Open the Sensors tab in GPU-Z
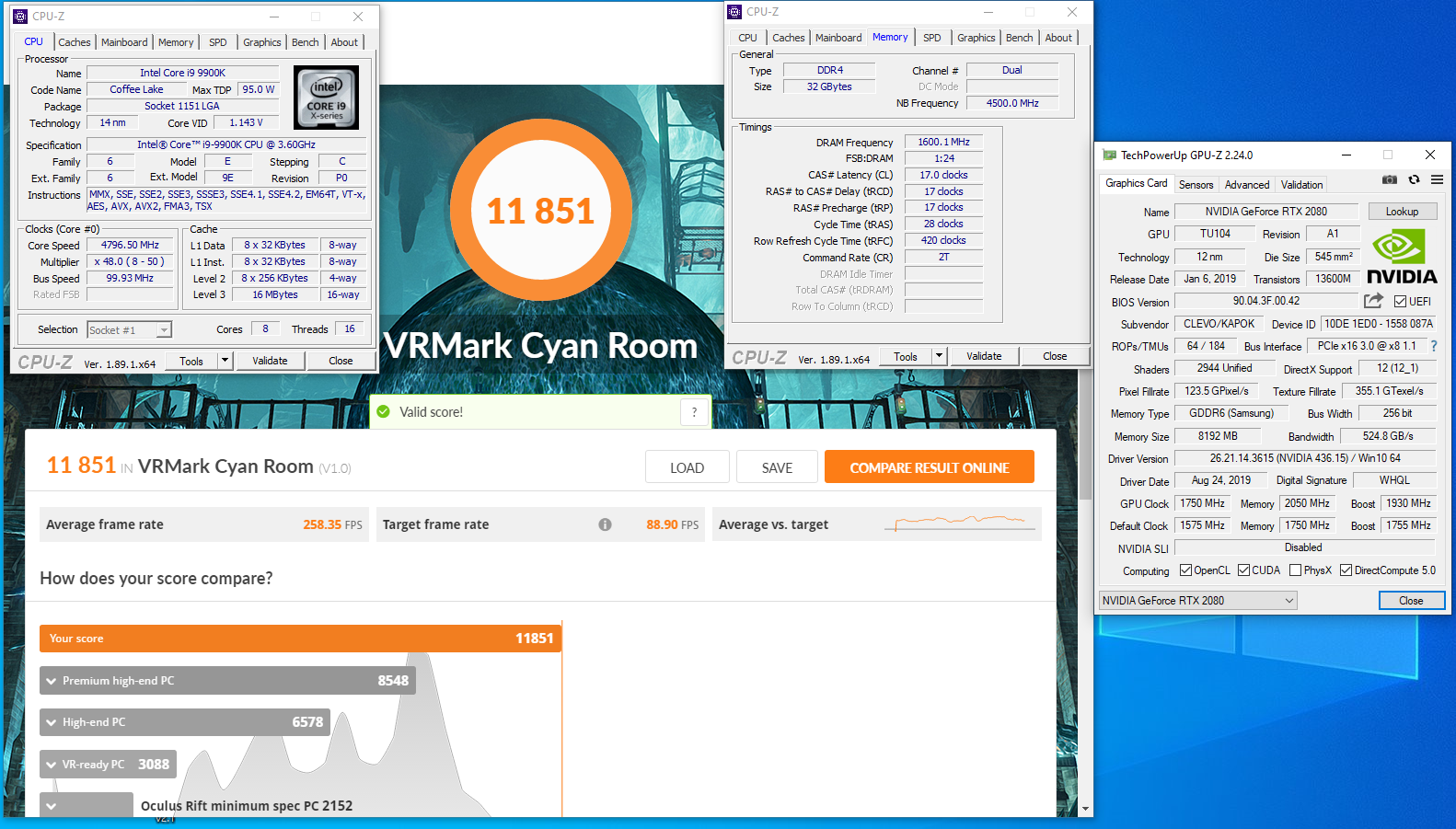The image size is (1456, 829). [x=1196, y=185]
